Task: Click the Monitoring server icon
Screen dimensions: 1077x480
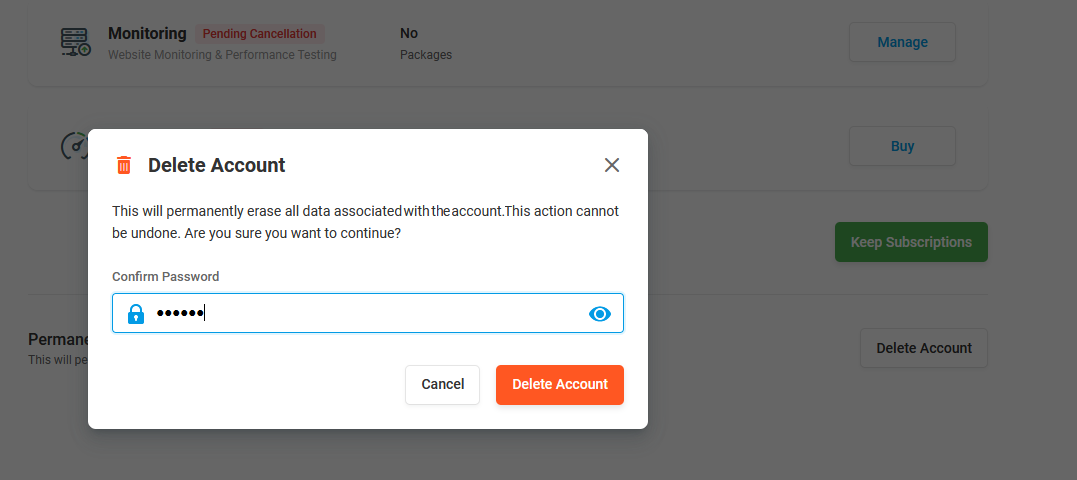Action: pos(75,42)
